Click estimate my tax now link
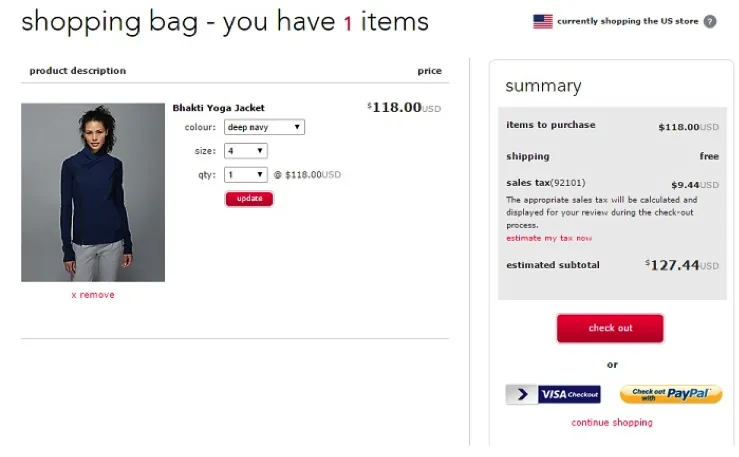739x457 pixels. point(549,238)
